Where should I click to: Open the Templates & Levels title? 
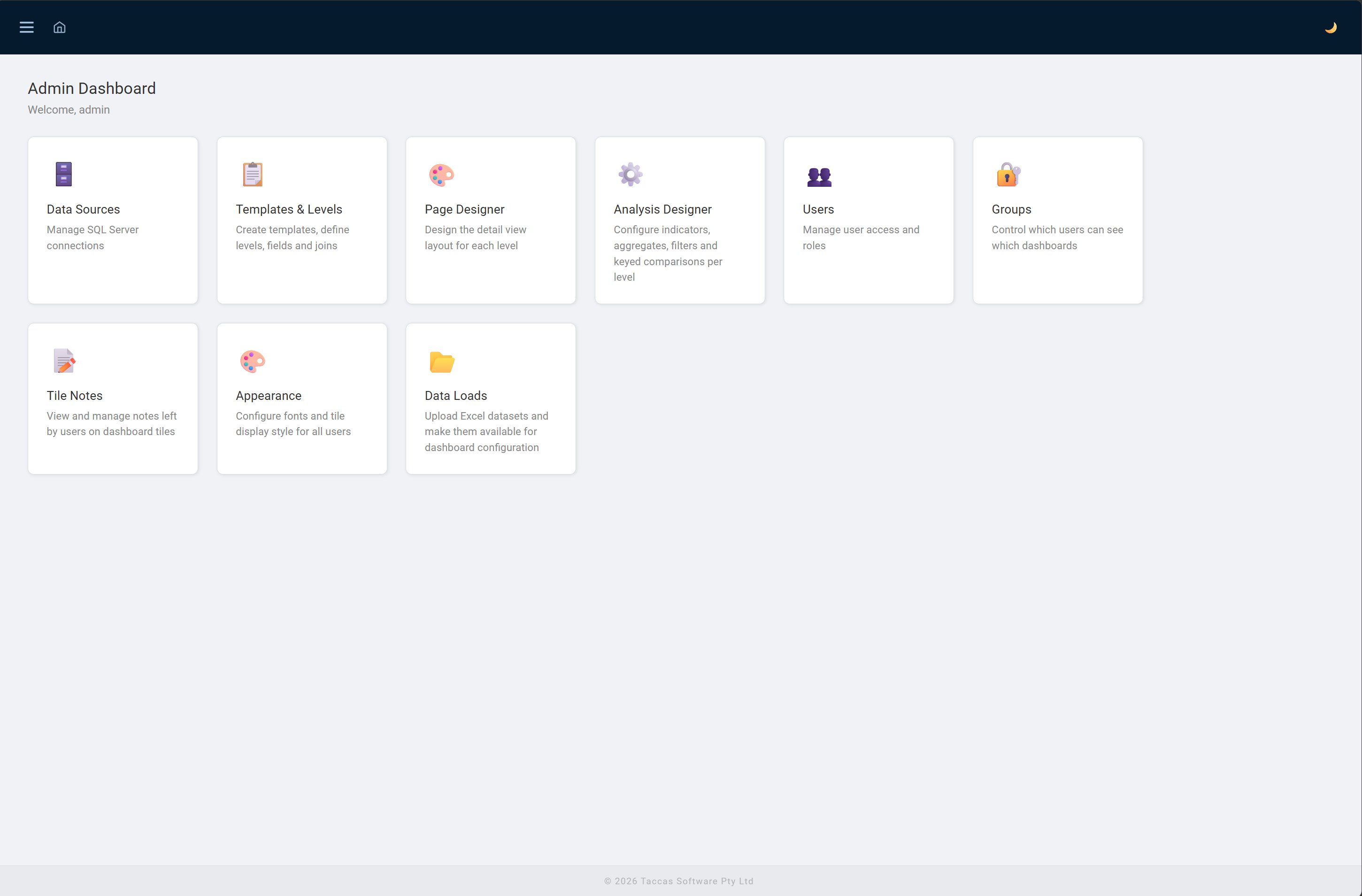[289, 209]
